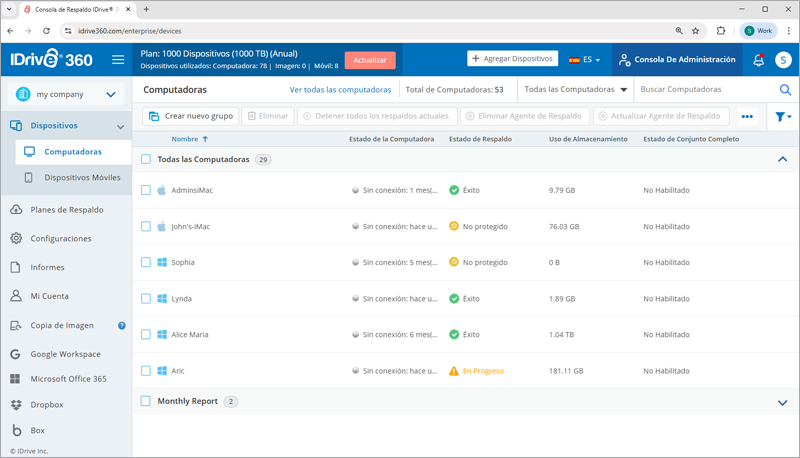Click the search magnifier icon for computers

785,90
